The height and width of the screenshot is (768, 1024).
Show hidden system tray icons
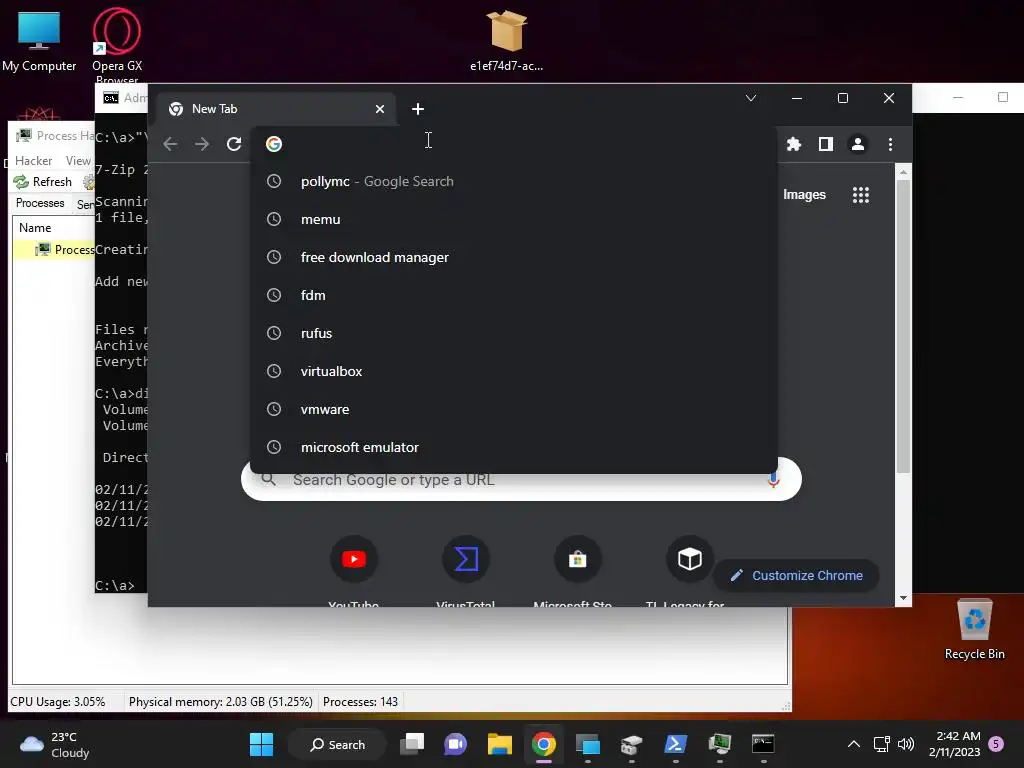pyautogui.click(x=854, y=744)
